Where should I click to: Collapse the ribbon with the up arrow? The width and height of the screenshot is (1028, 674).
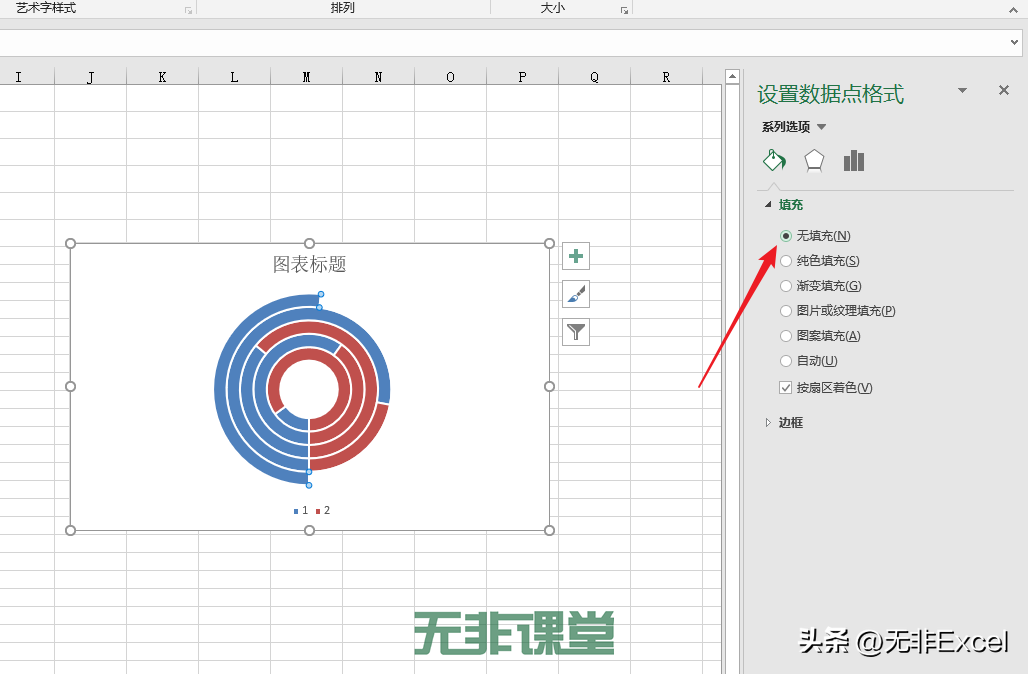(x=1014, y=10)
